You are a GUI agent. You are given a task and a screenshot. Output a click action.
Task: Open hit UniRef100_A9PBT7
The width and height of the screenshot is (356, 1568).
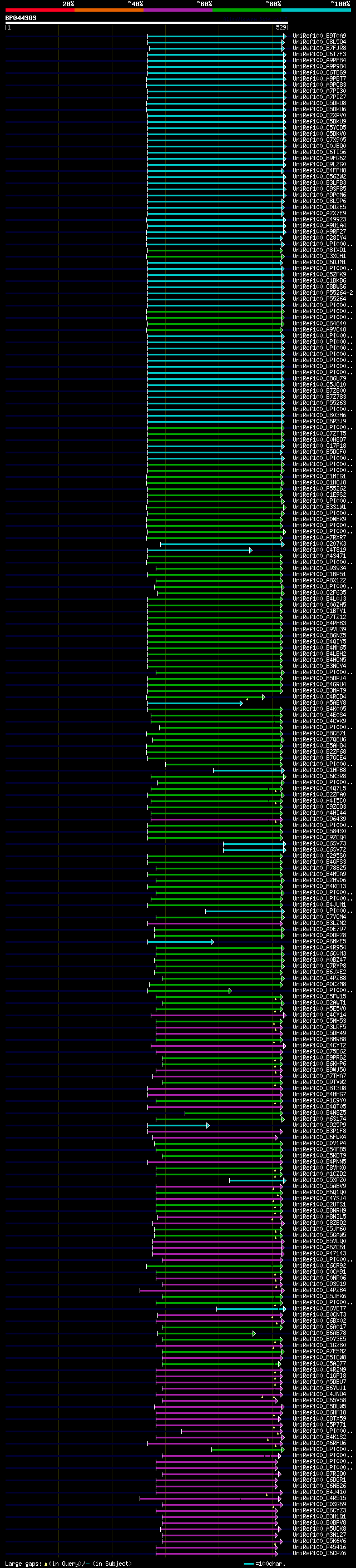(319, 78)
